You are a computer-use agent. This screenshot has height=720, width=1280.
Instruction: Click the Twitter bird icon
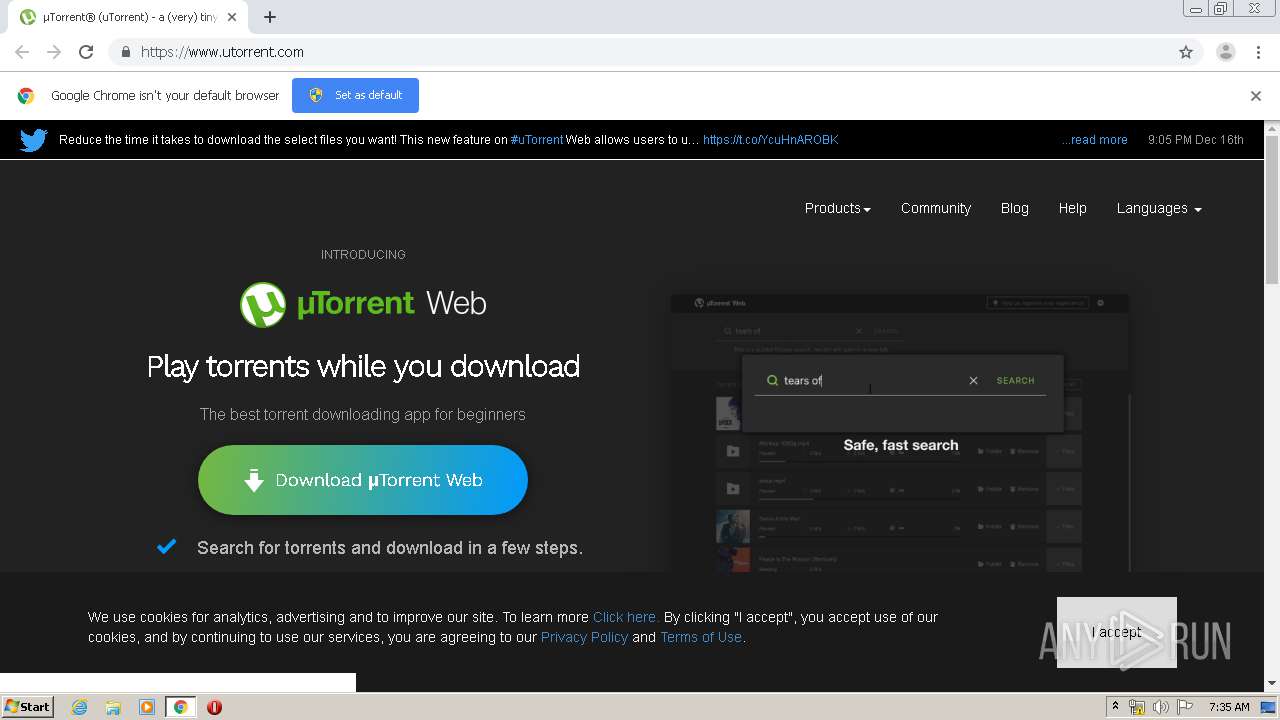pos(33,140)
